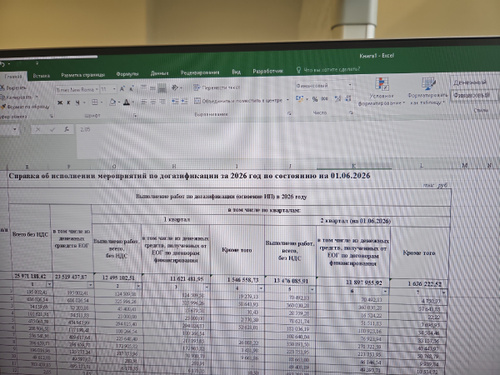The image size is (500, 375).
Task: Click the fill color bucket icon
Action: (112, 102)
